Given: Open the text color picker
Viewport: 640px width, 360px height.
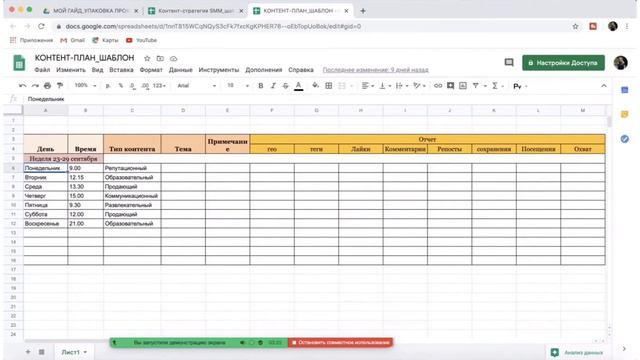Looking at the screenshot, I should [x=299, y=86].
